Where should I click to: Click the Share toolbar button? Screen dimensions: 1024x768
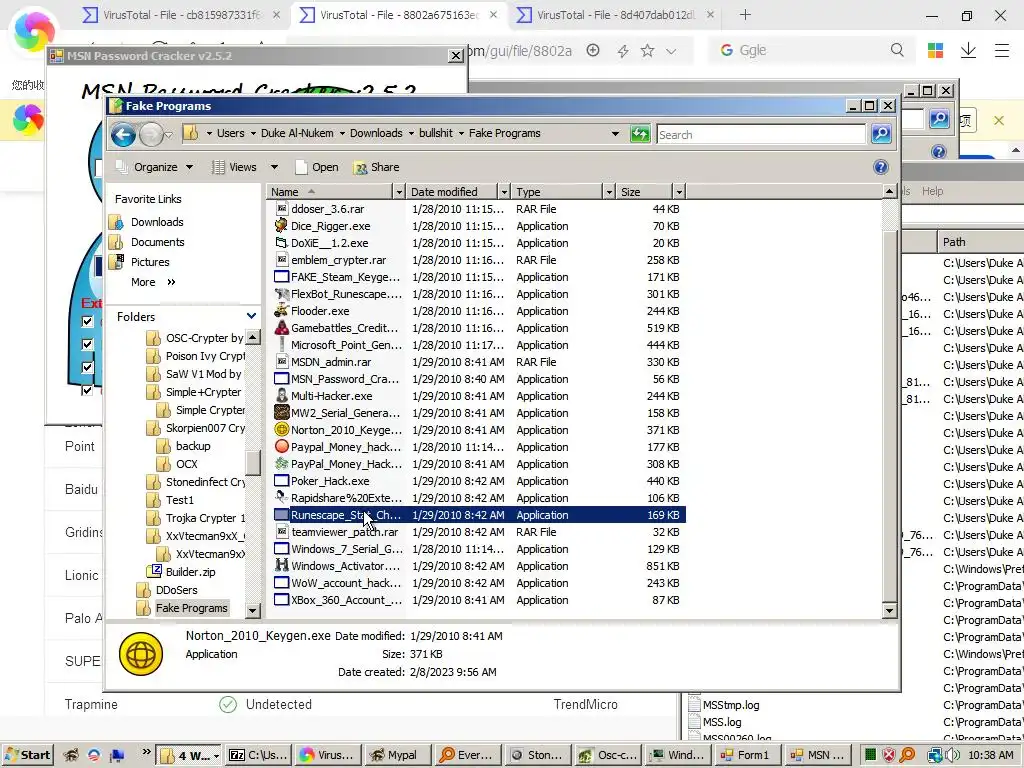pyautogui.click(x=376, y=167)
